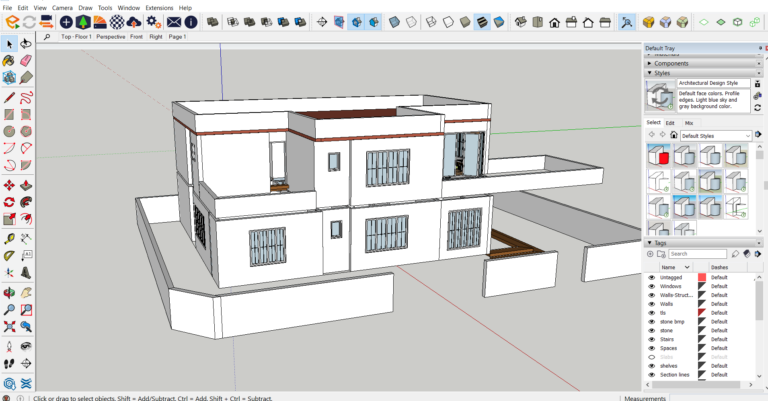This screenshot has height=401, width=768.
Task: Click the Add Location plus icon
Action: click(x=67, y=21)
